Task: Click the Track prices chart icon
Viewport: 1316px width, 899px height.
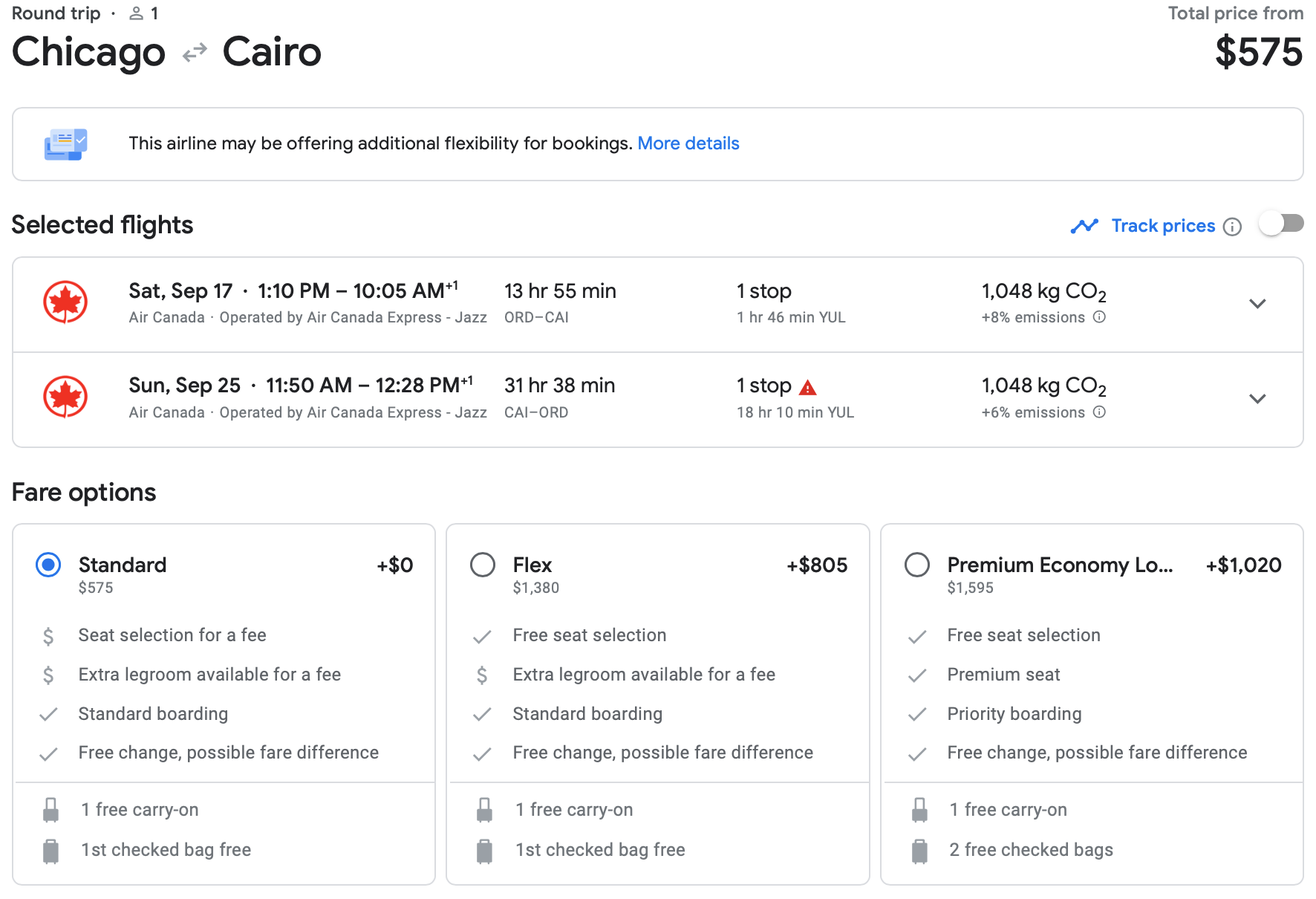Action: click(x=1084, y=226)
